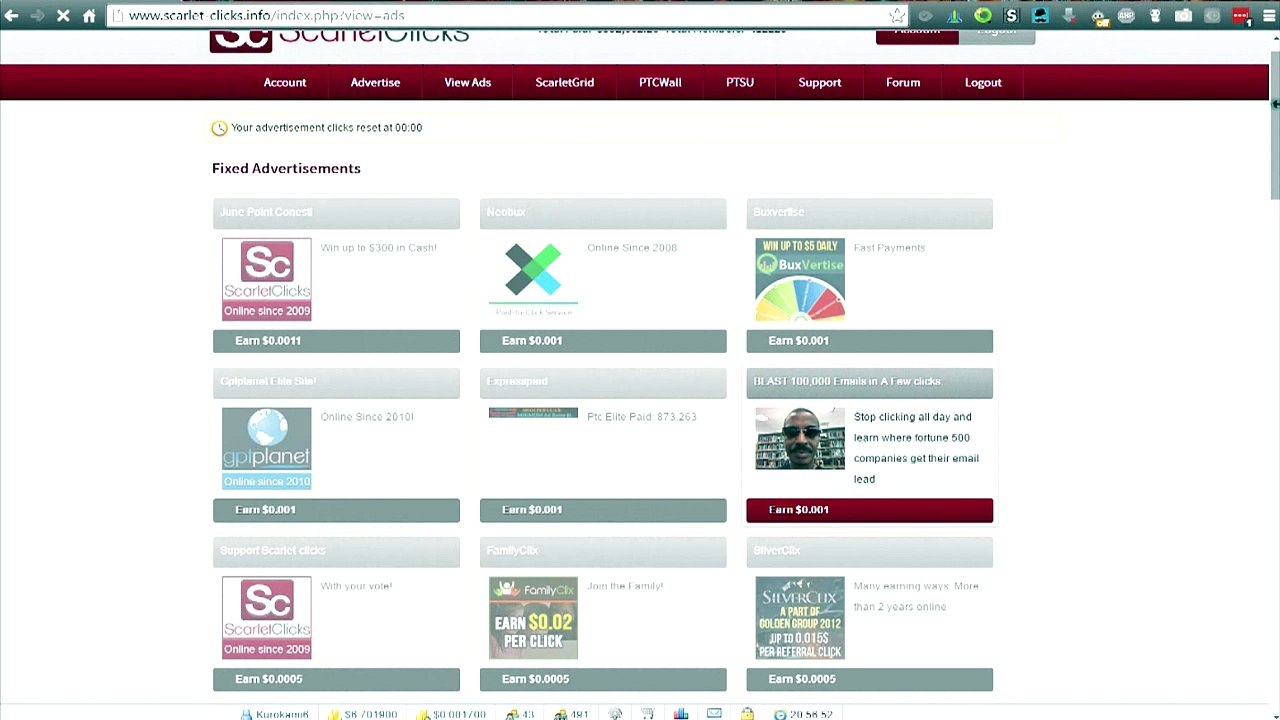Open the SilverClix Golden Group thumbnail
The width and height of the screenshot is (1280, 720).
(x=800, y=618)
